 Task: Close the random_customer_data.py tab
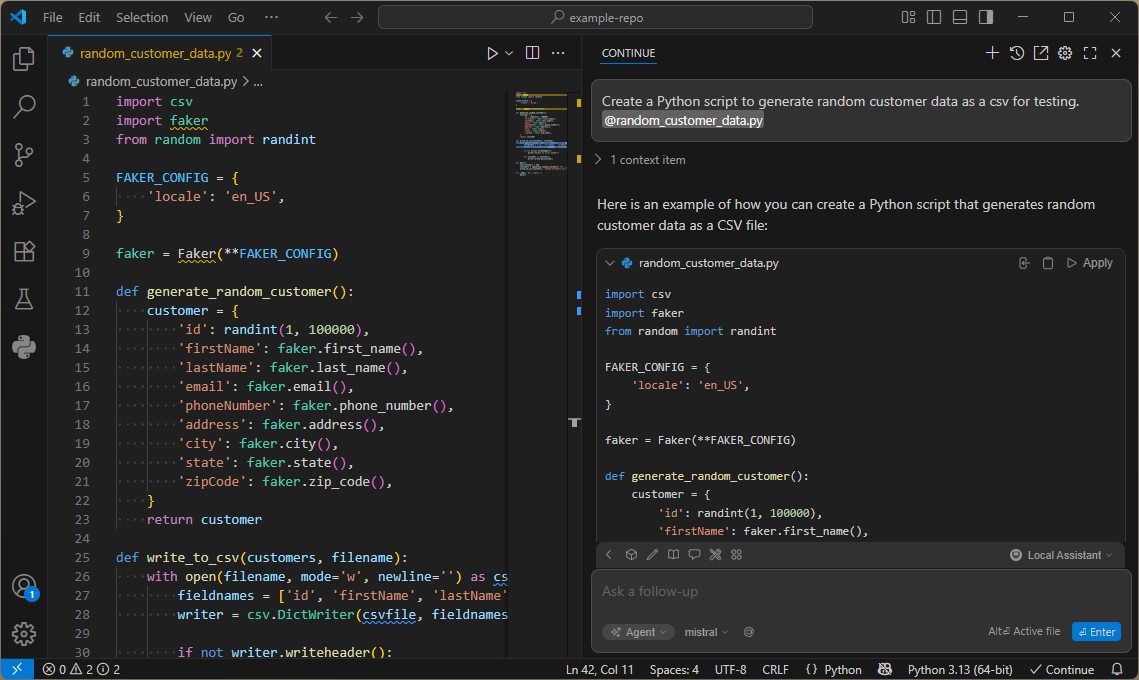click(x=256, y=53)
